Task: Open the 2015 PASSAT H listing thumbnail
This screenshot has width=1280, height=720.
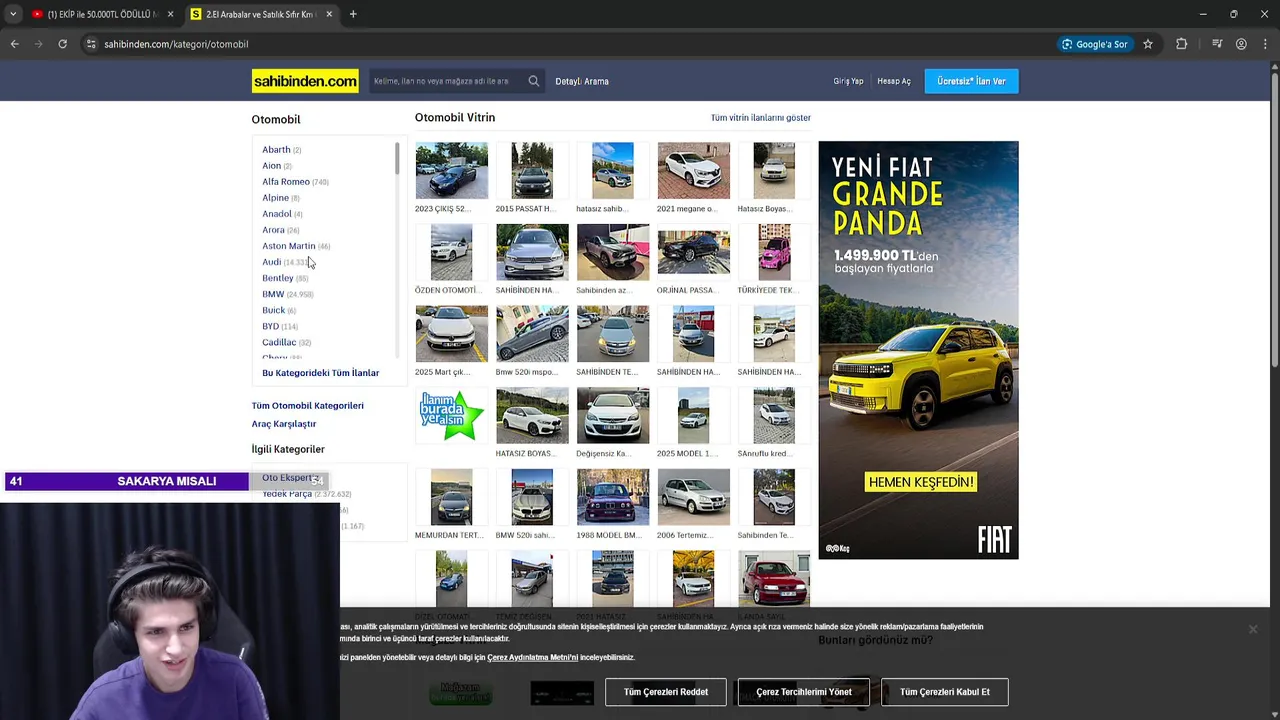Action: click(x=532, y=170)
